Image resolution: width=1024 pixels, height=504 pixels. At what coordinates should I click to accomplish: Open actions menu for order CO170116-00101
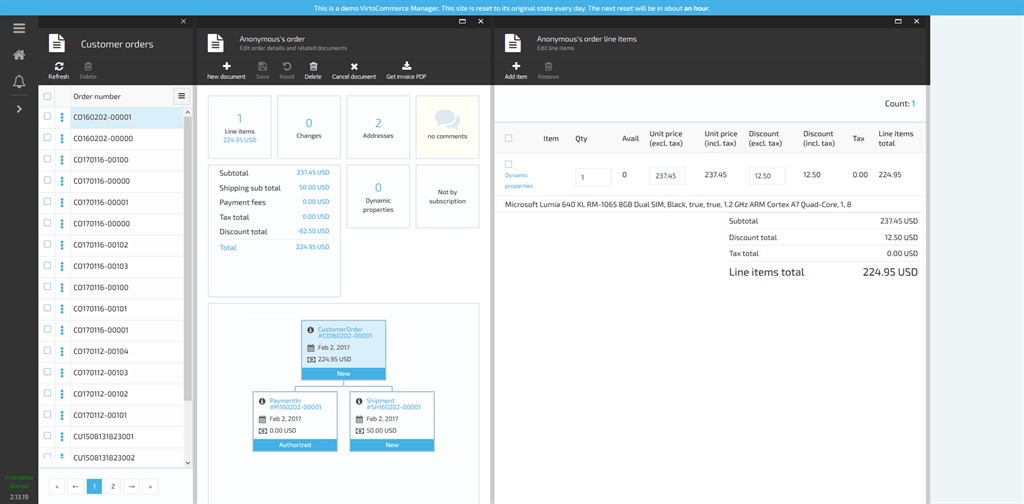point(62,309)
